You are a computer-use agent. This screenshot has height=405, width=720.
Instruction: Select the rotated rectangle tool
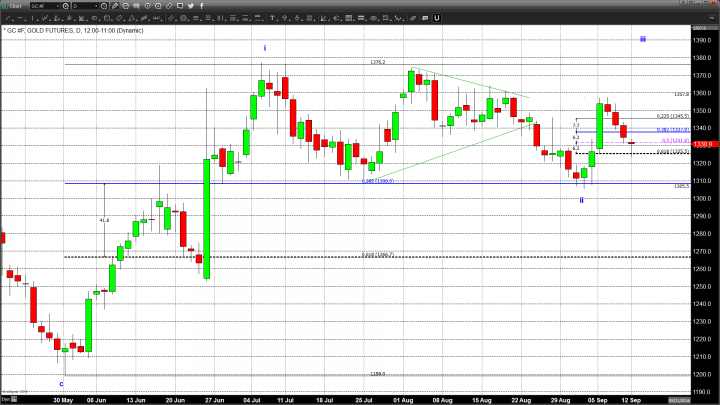tap(119, 18)
